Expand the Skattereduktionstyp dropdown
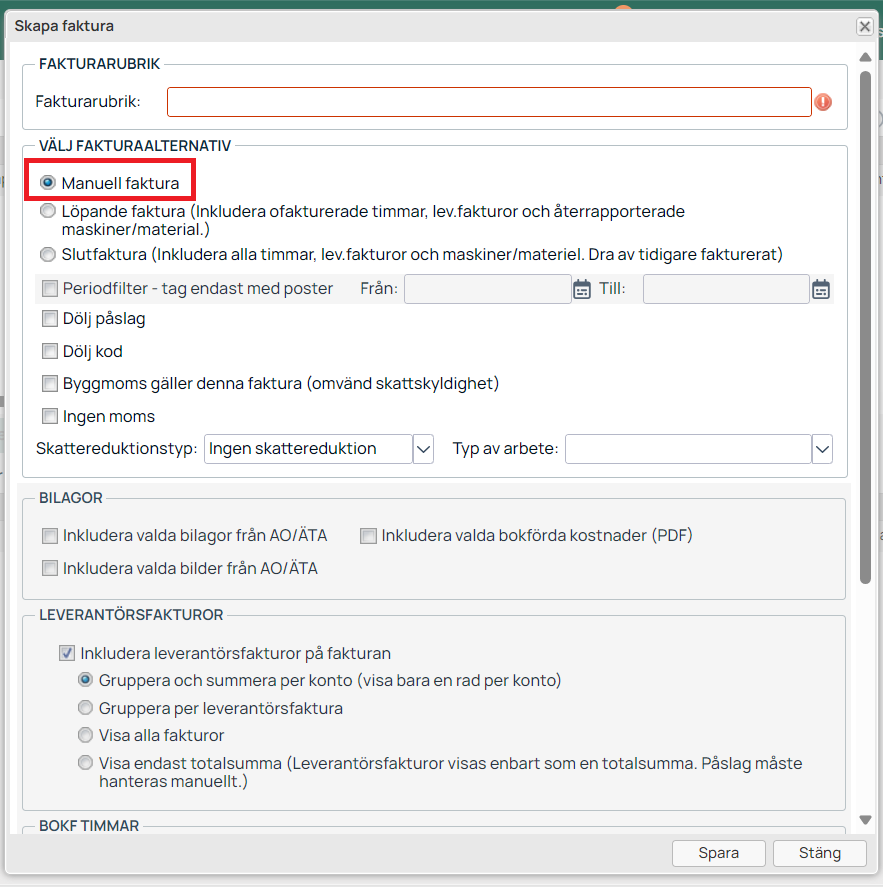This screenshot has height=887, width=883. coord(423,449)
